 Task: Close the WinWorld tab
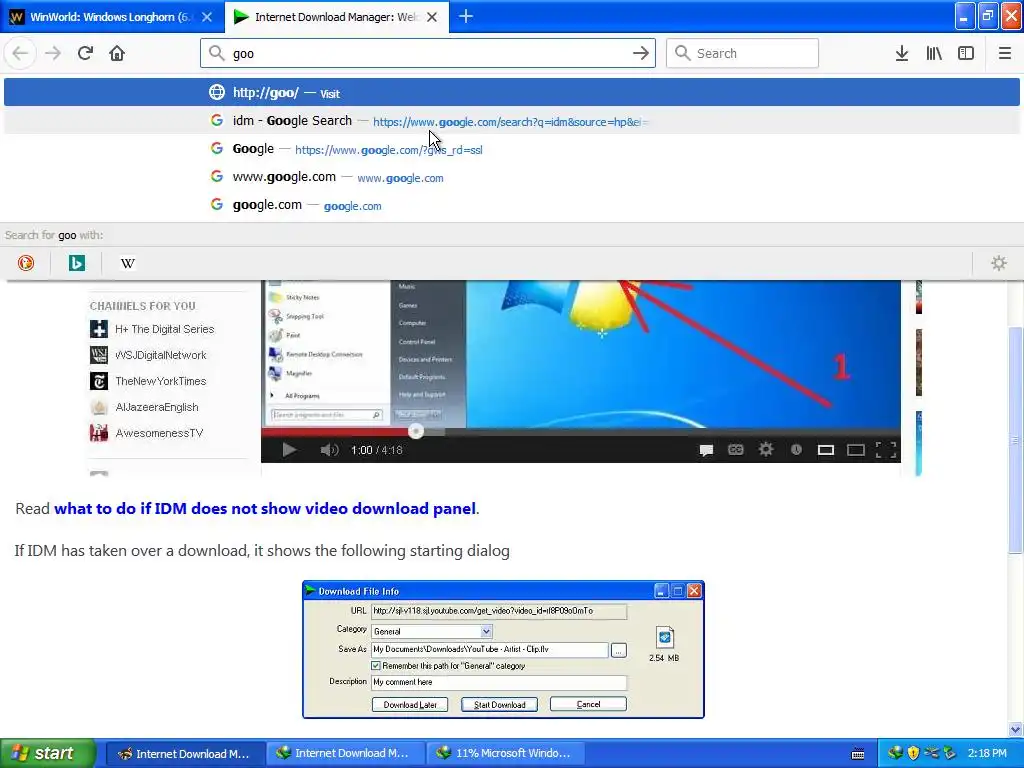[x=207, y=17]
